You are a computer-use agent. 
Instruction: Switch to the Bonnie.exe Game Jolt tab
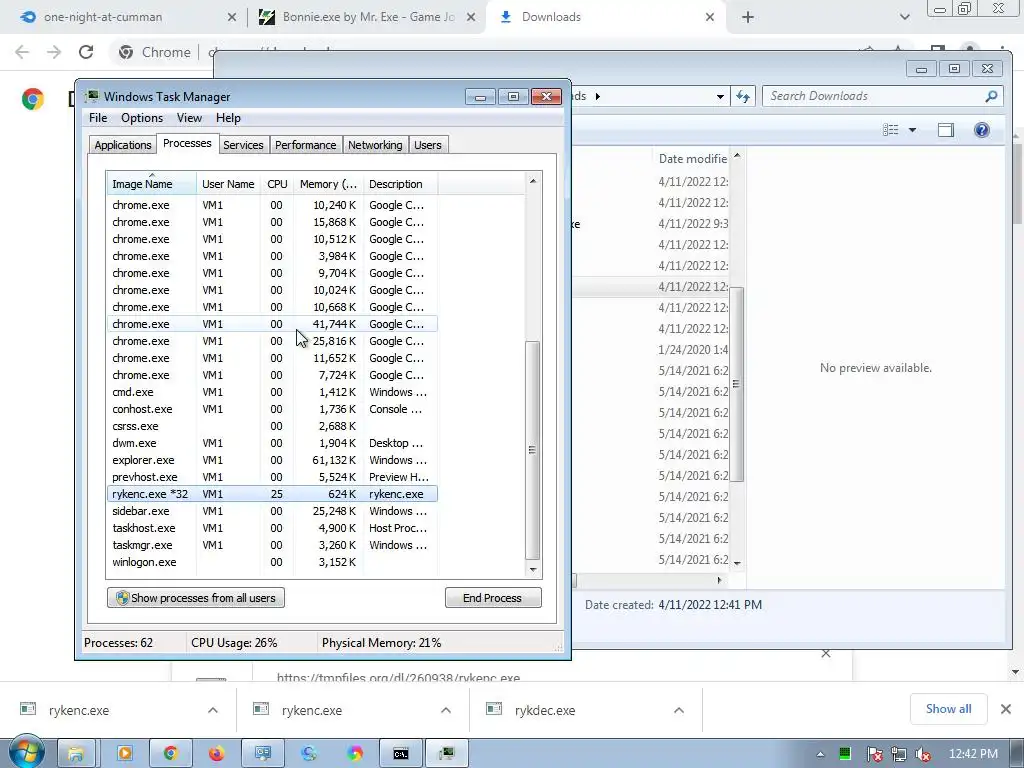[x=366, y=17]
